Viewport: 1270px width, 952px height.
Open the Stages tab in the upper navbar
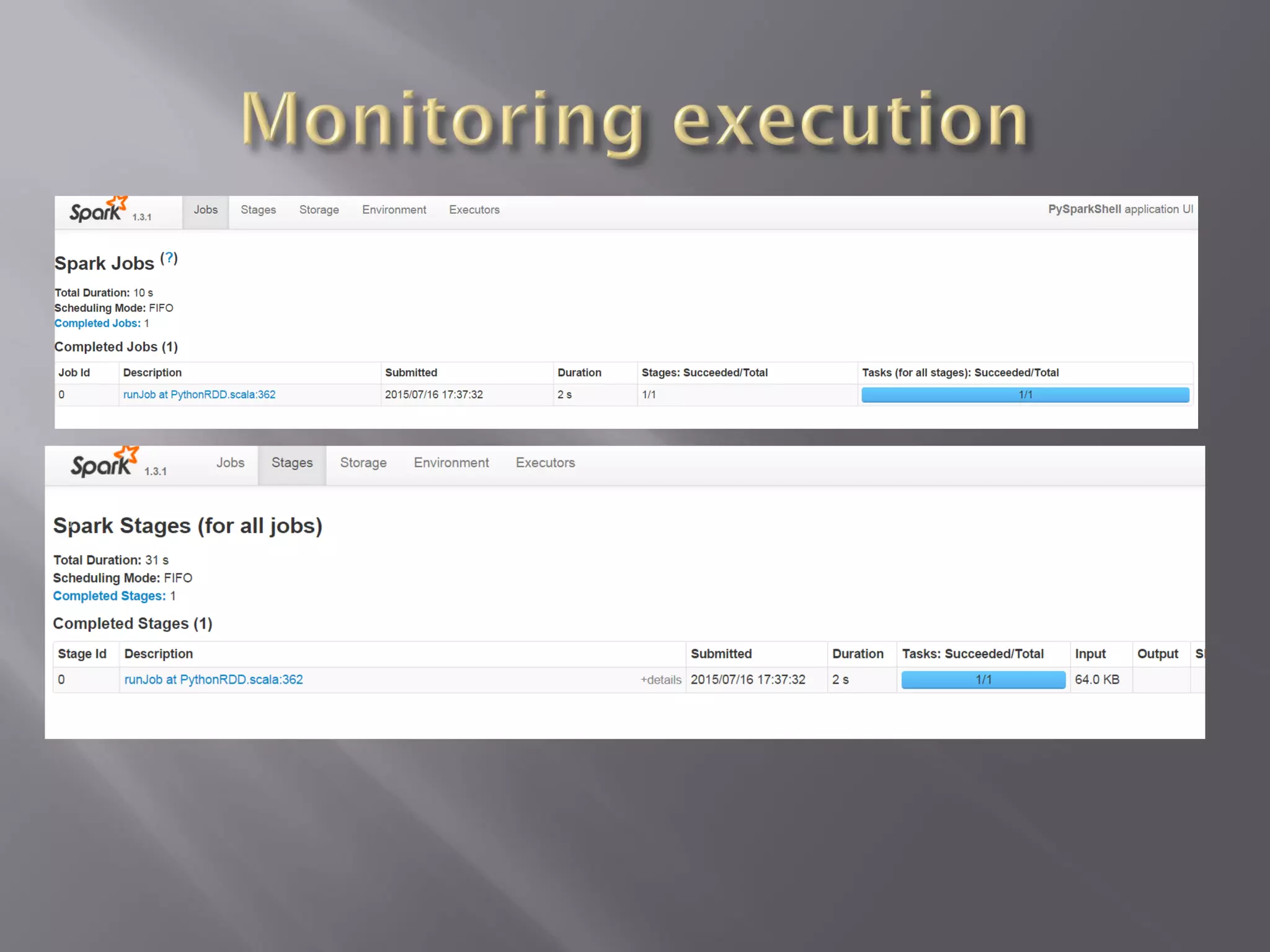[258, 210]
